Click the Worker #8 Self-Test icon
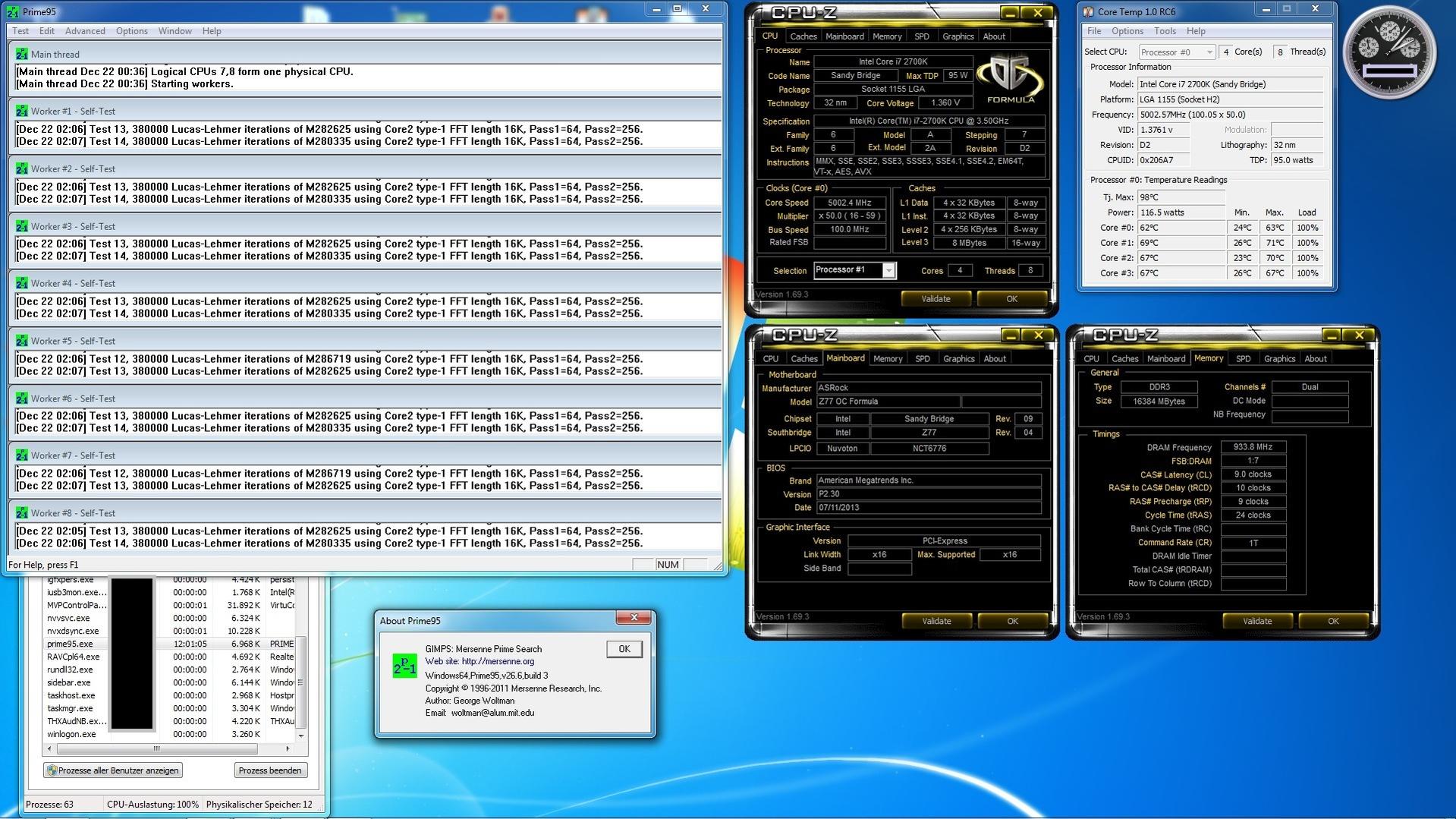1456x819 pixels. [22, 513]
